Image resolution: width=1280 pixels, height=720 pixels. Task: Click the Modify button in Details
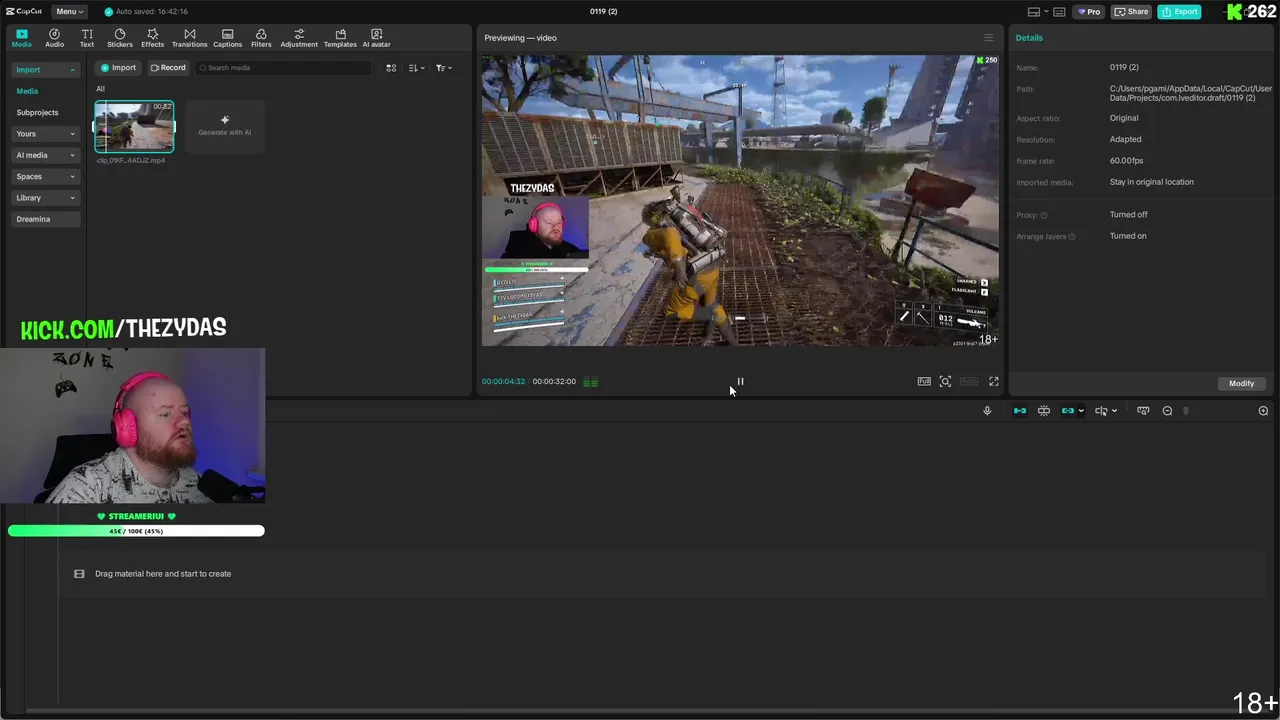point(1241,383)
